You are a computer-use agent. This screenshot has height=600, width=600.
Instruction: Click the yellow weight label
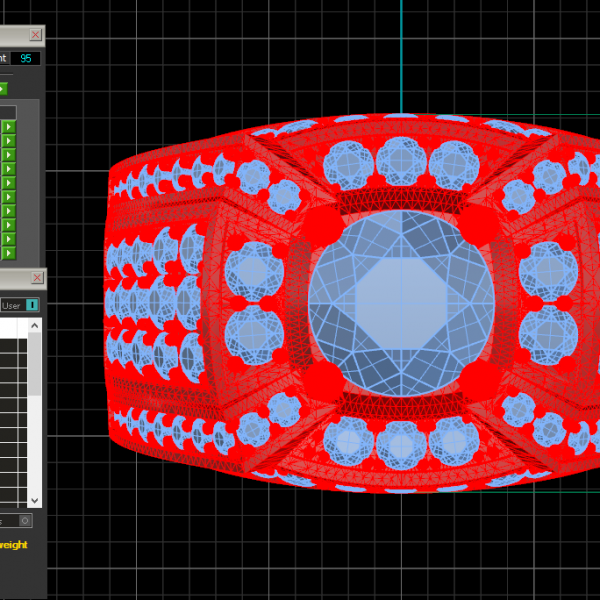13,545
